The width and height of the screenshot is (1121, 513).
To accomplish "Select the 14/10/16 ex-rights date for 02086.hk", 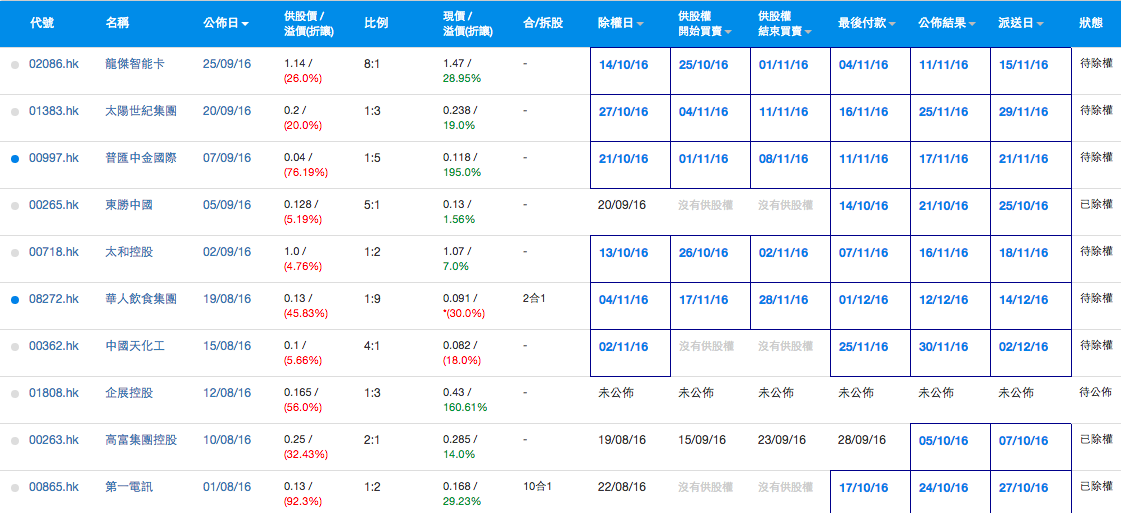I will [x=623, y=65].
